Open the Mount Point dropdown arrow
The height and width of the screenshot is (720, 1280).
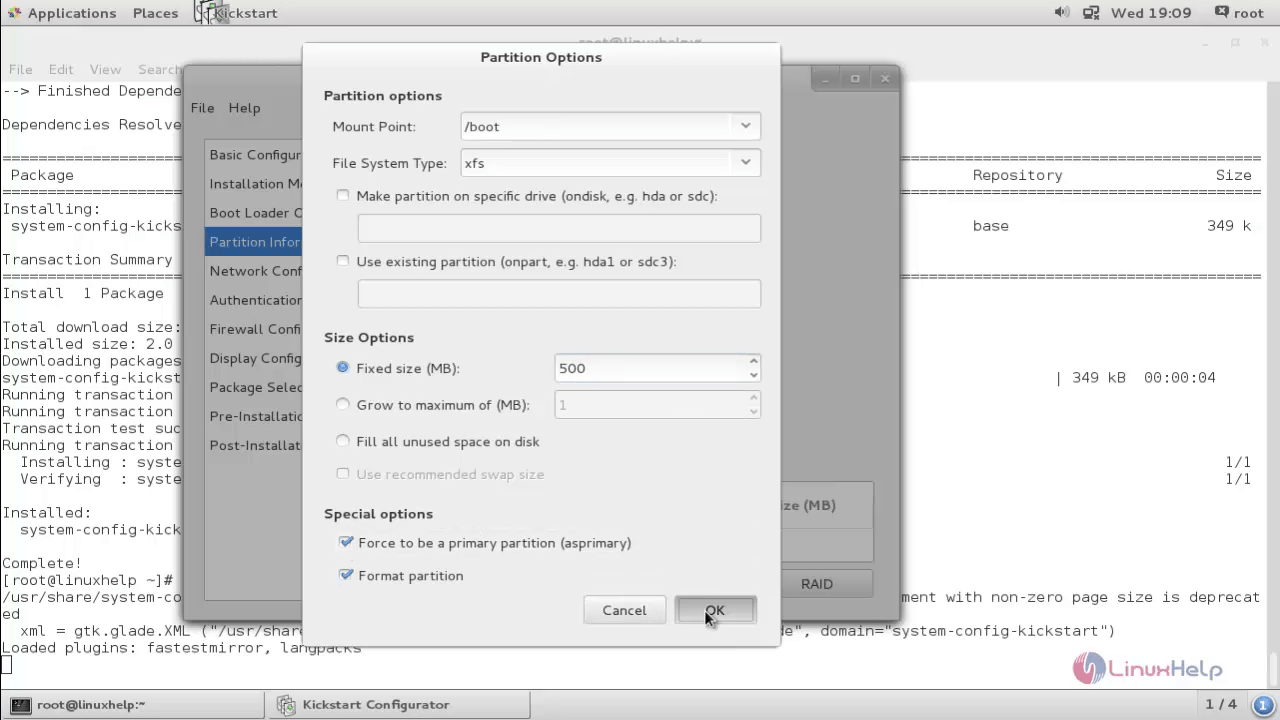coord(745,126)
